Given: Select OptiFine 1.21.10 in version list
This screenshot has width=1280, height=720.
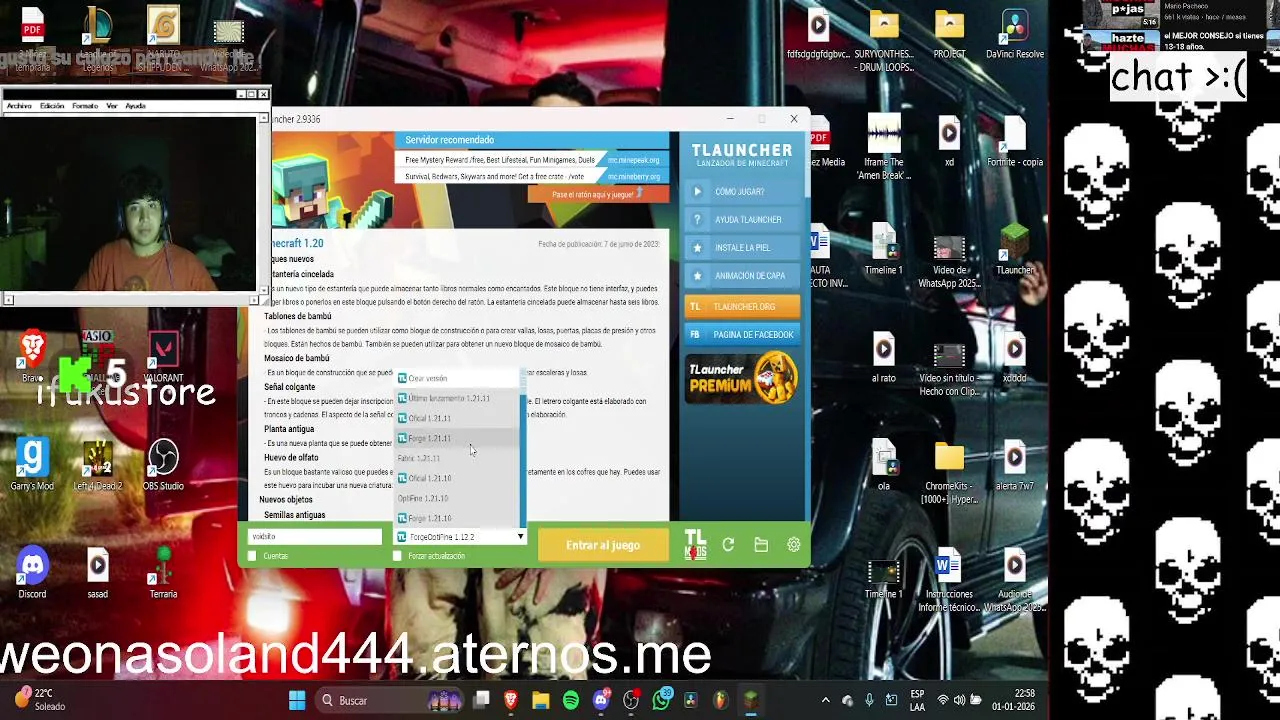Looking at the screenshot, I should tap(457, 498).
